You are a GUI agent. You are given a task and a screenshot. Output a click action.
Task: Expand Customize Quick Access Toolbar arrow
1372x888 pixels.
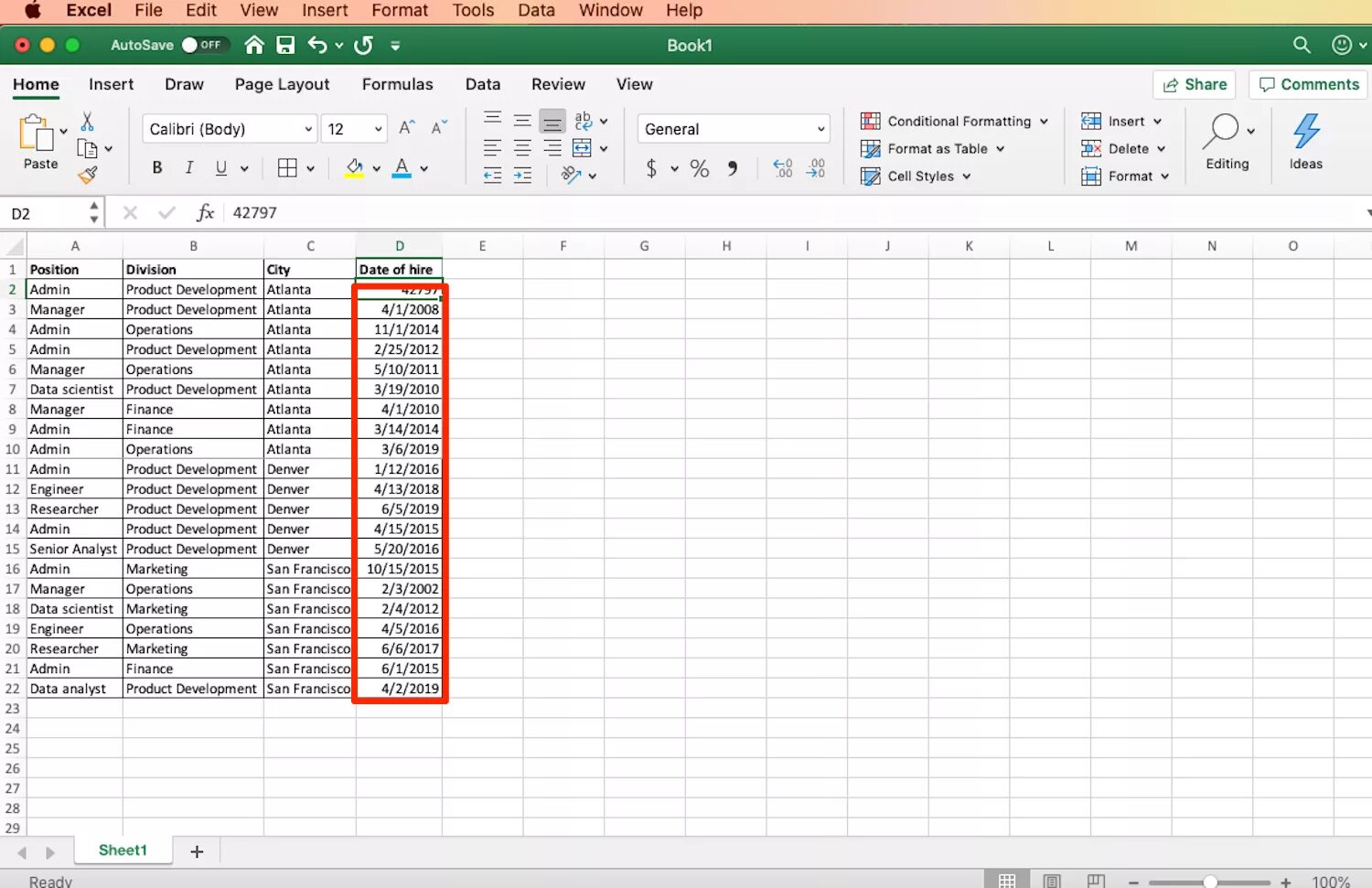(395, 45)
